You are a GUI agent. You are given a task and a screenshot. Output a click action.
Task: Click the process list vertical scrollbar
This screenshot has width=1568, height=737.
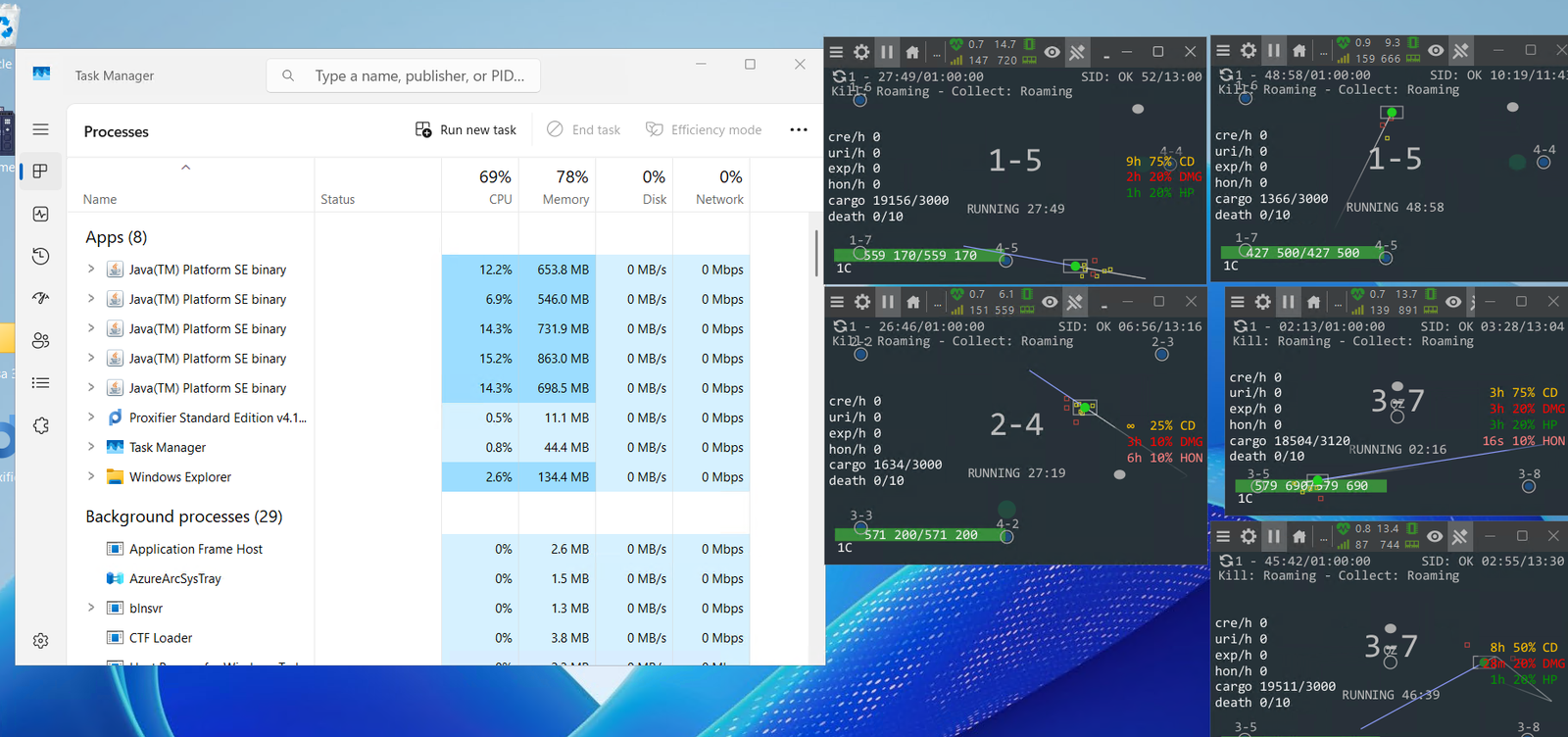point(816,255)
